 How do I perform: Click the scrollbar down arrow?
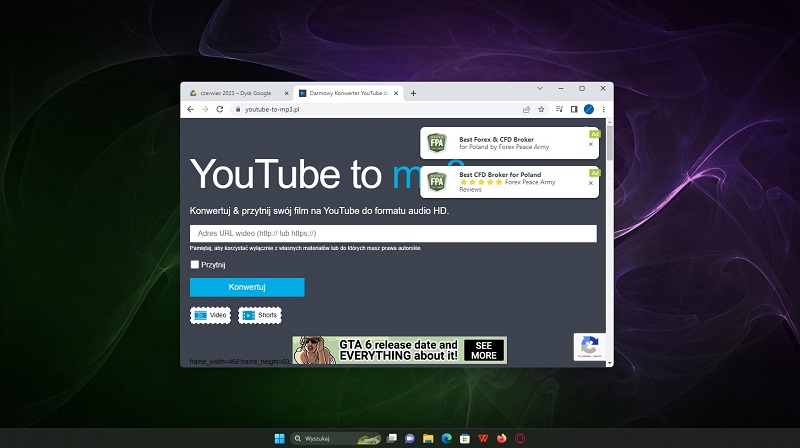point(610,363)
